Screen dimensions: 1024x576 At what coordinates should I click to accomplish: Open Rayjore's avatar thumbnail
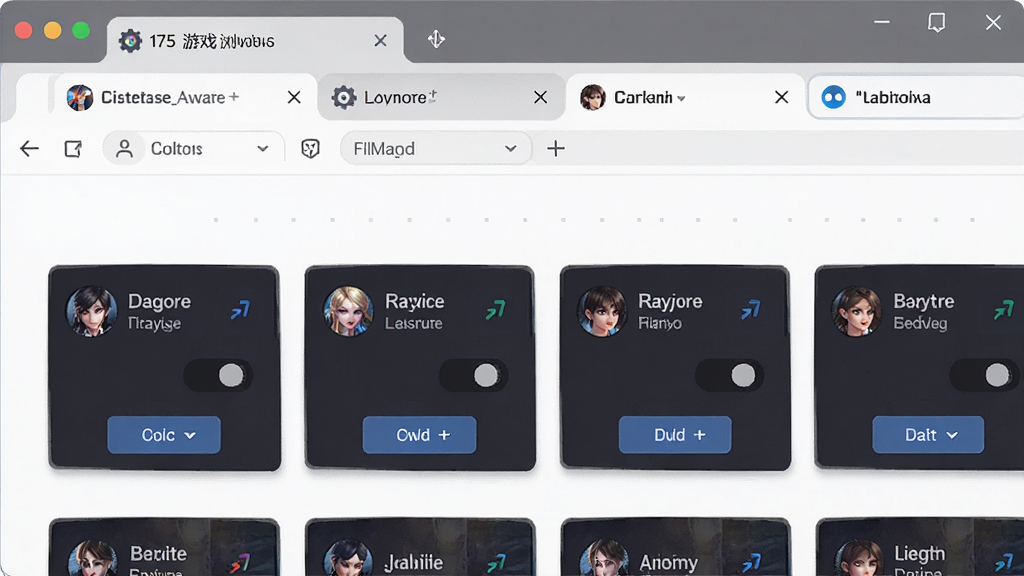602,312
